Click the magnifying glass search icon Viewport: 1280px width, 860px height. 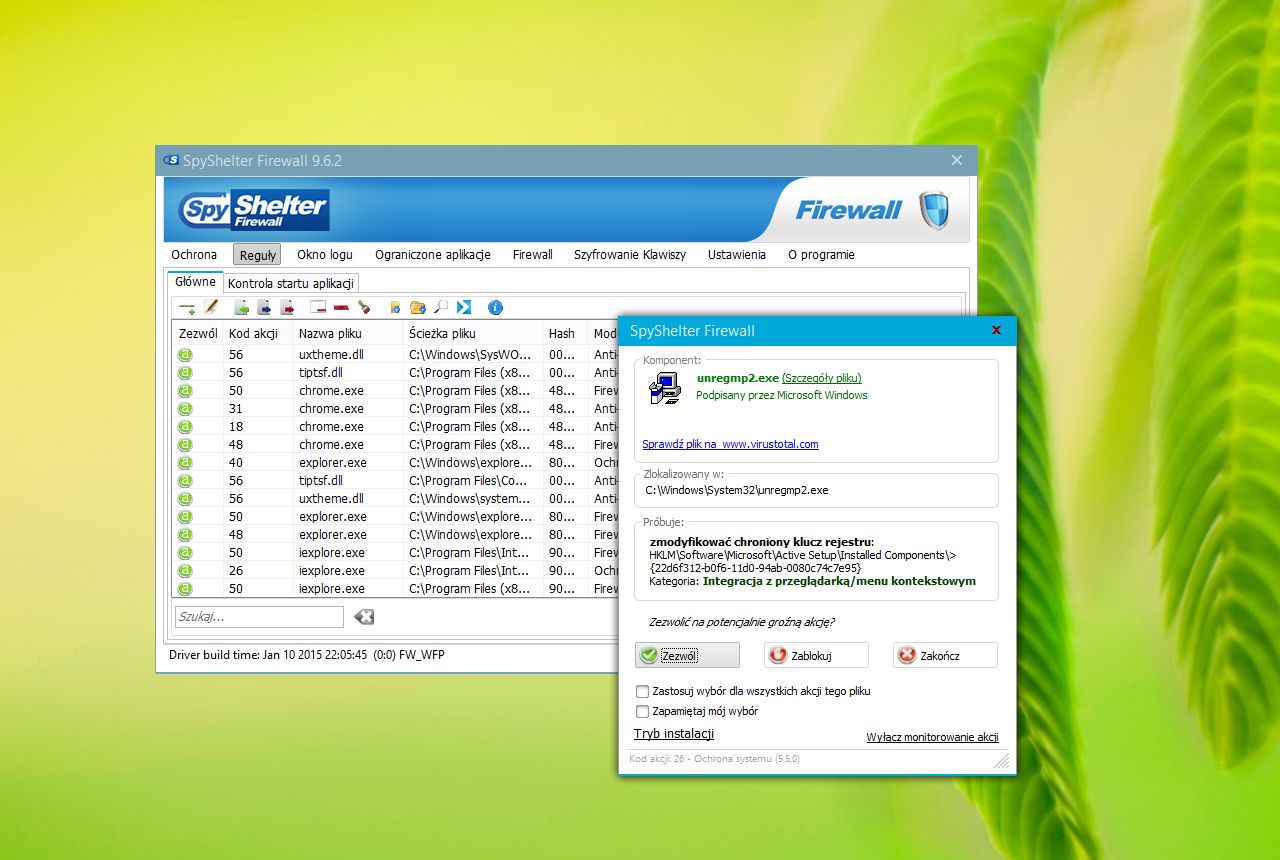click(x=441, y=307)
